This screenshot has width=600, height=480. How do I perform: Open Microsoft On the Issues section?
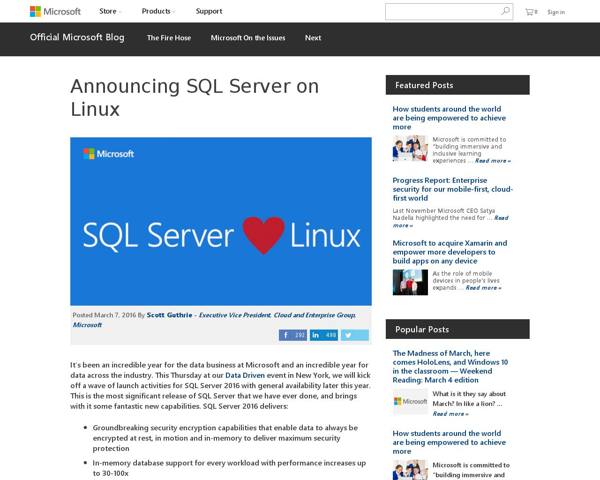click(247, 38)
